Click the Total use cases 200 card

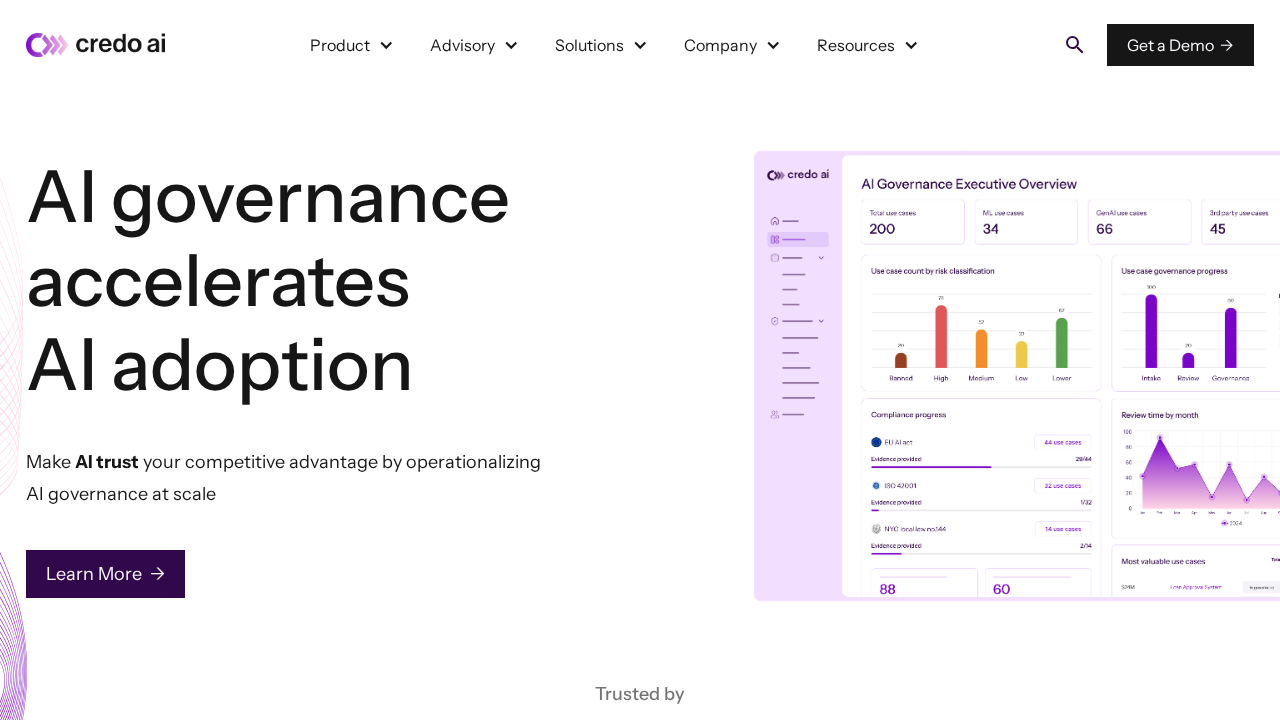pos(913,221)
